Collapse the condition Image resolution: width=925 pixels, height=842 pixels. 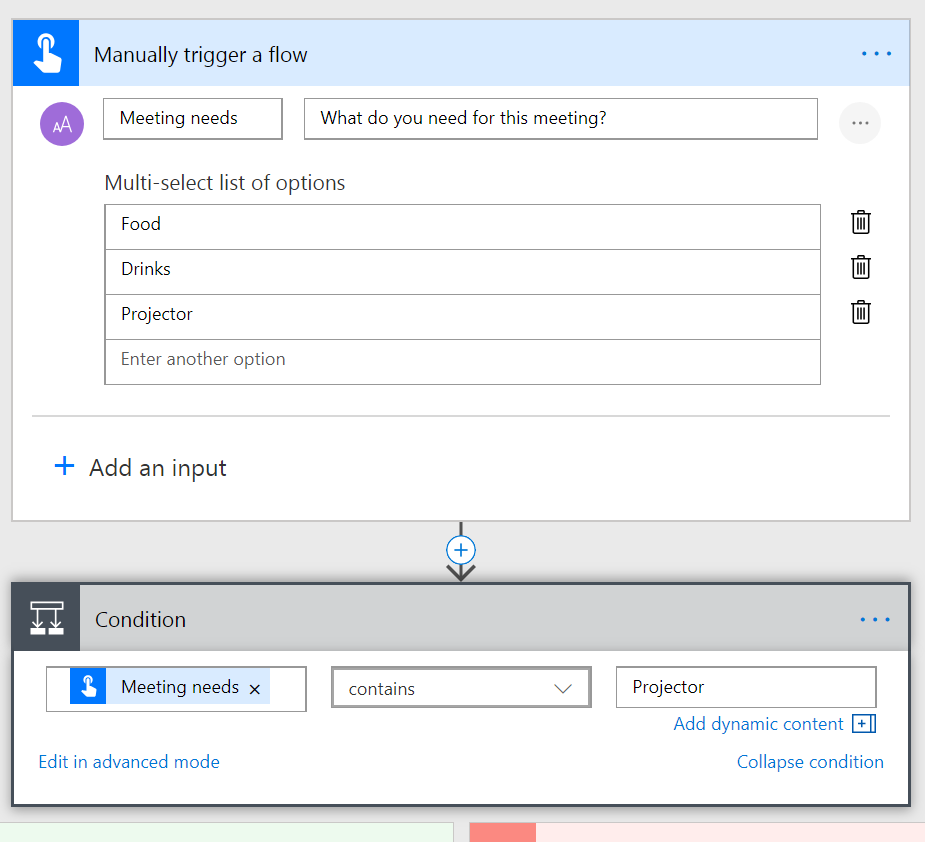[x=810, y=762]
